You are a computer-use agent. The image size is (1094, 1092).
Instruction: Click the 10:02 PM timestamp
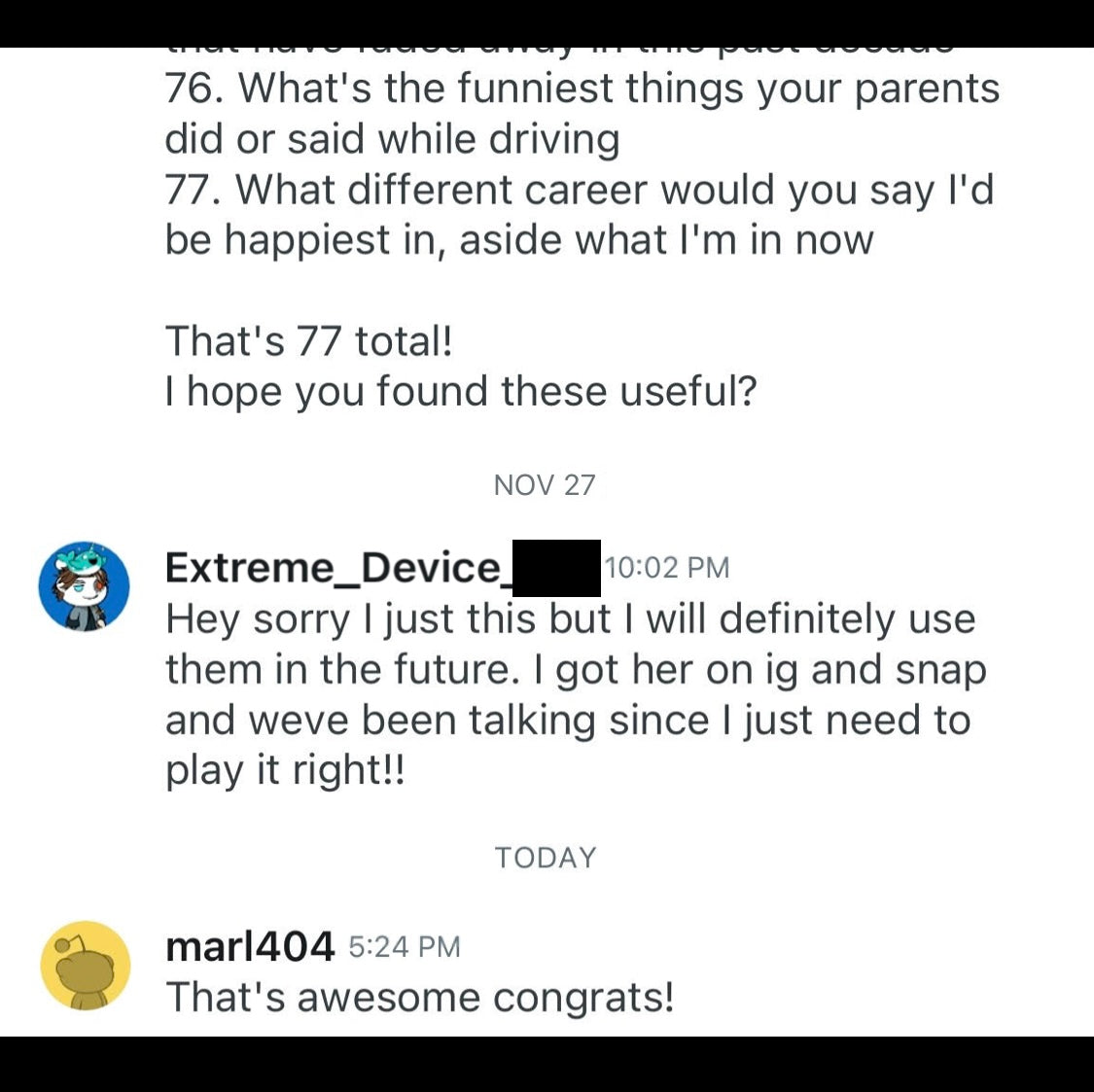tap(667, 567)
